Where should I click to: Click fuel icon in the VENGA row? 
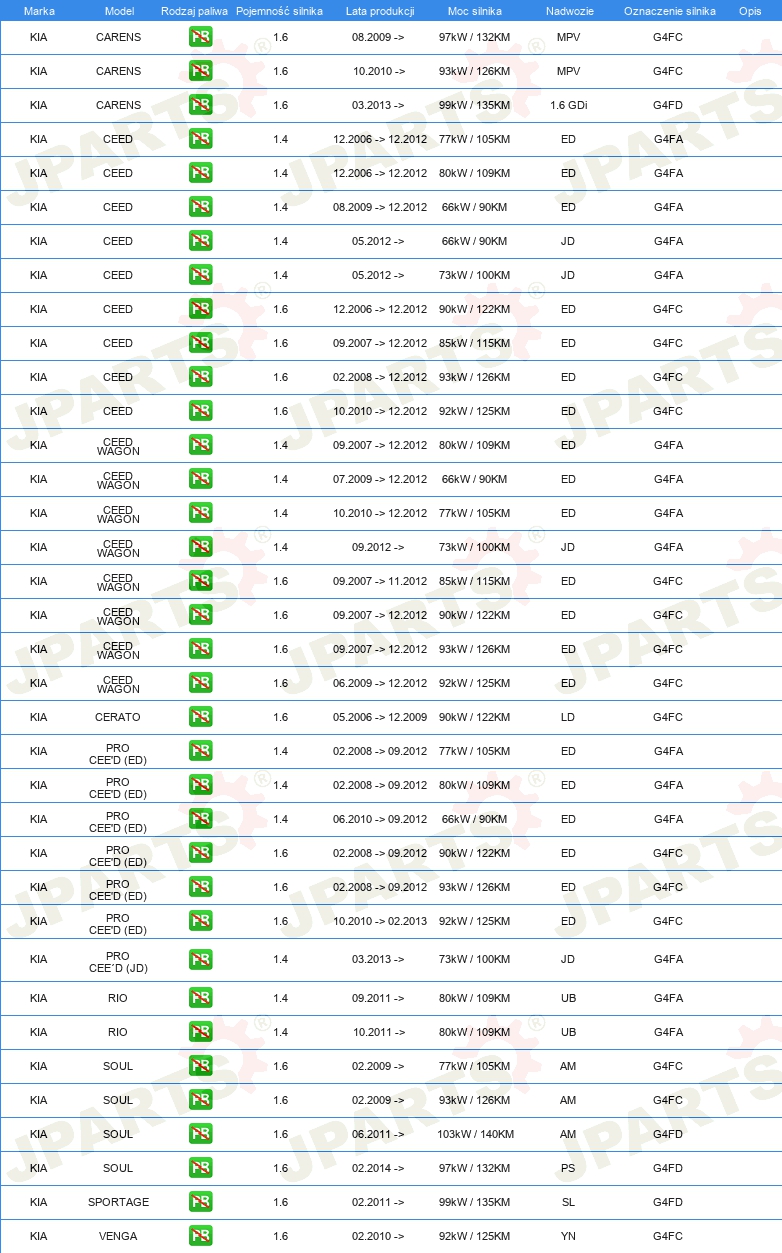(200, 1236)
